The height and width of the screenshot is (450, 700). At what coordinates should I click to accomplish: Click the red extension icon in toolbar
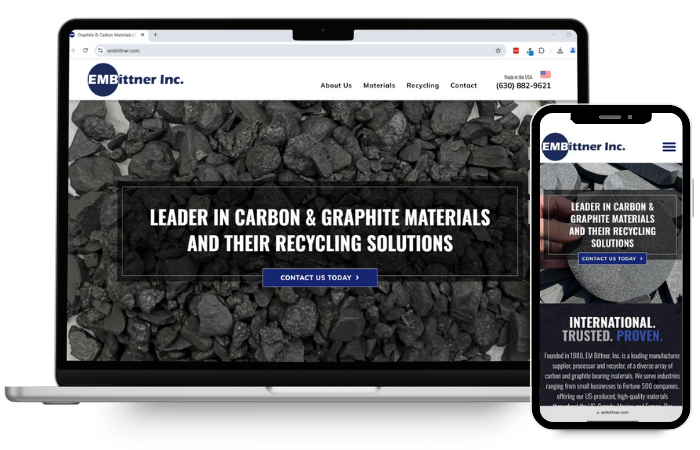(516, 50)
